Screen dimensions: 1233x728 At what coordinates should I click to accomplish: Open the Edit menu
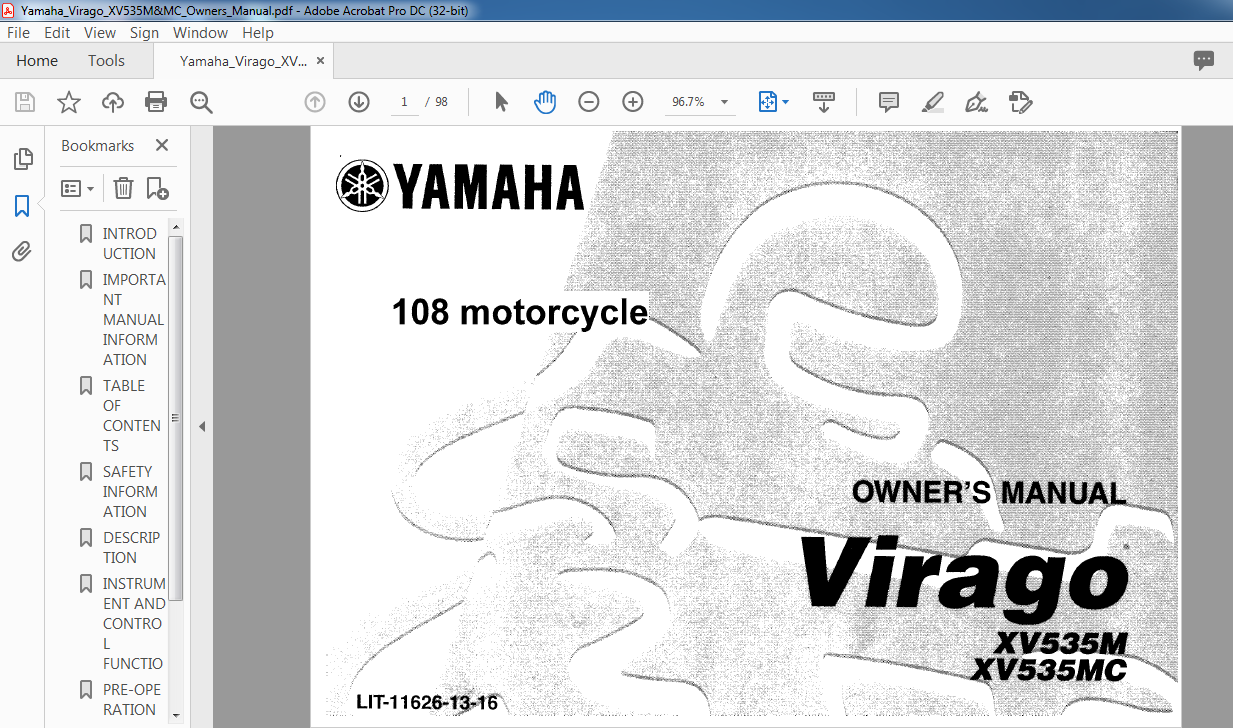tap(57, 32)
